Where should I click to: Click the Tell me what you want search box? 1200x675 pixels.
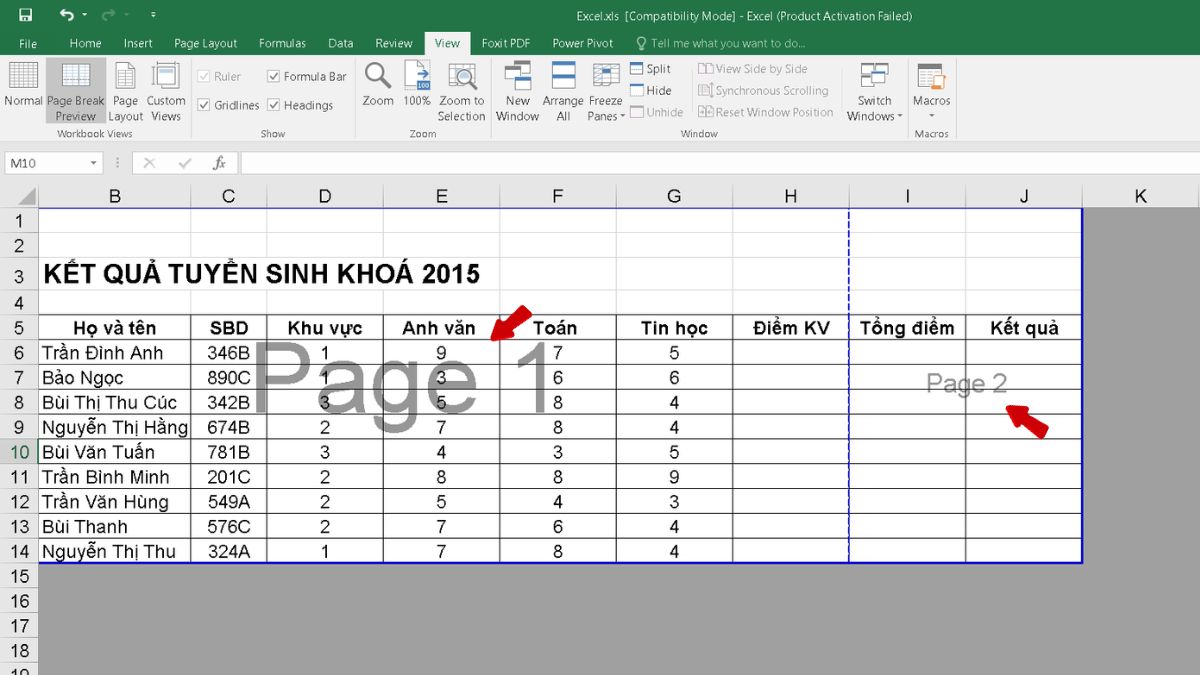(x=720, y=43)
